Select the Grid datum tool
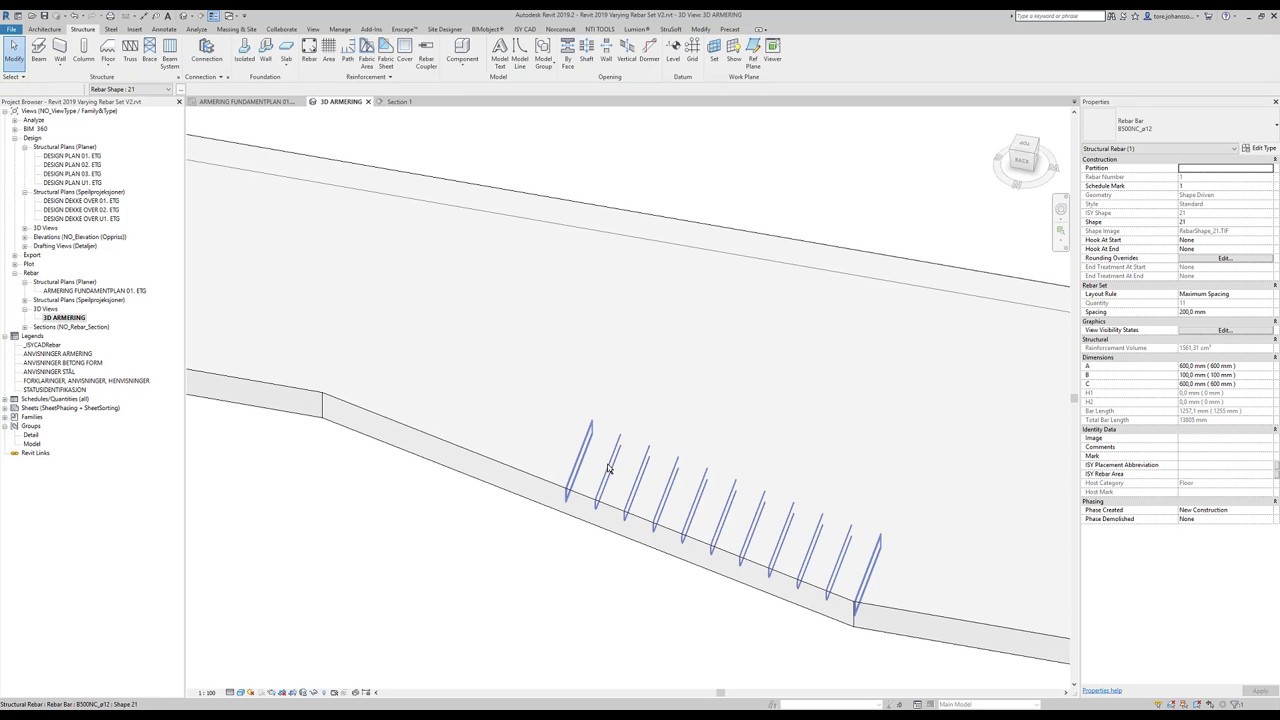 pyautogui.click(x=692, y=51)
